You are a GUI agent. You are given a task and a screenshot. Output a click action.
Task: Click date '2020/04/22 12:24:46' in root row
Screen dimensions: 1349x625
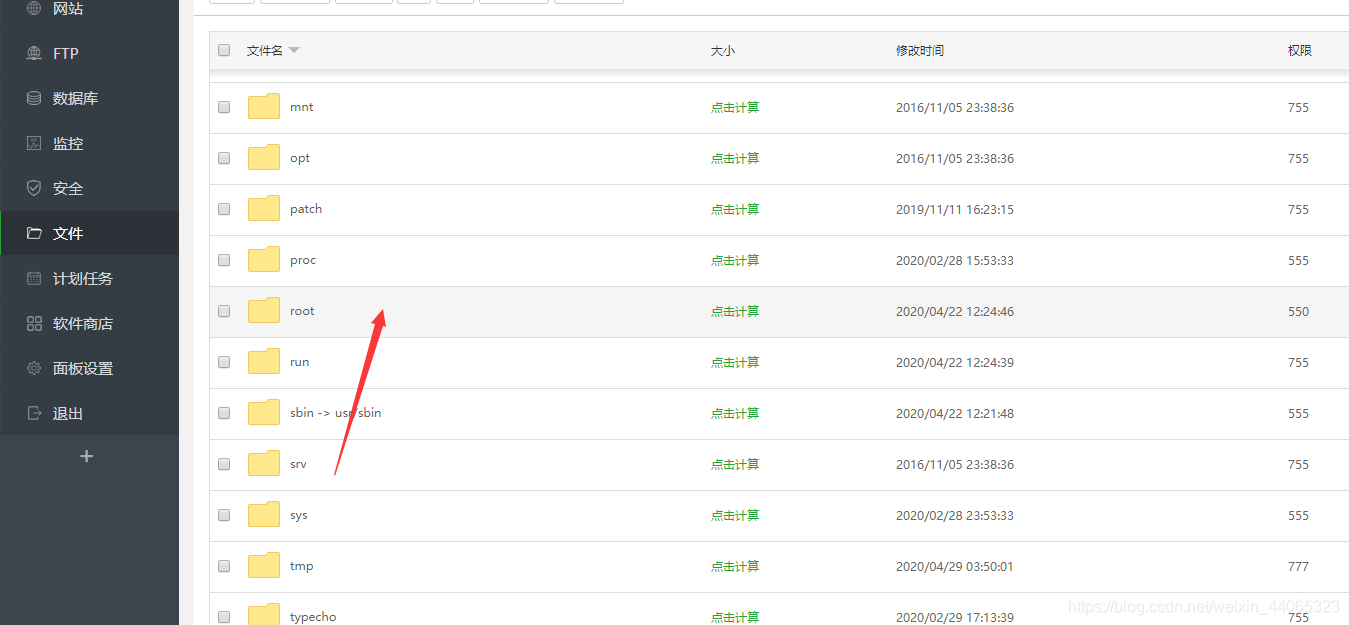tap(955, 311)
